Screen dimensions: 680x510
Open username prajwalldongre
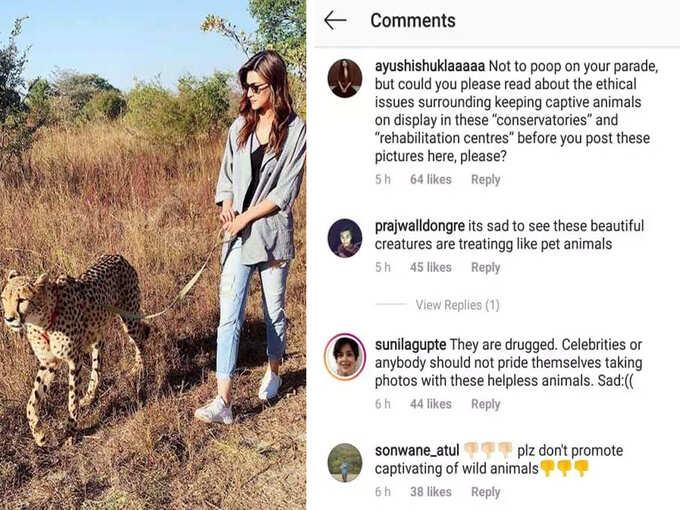419,226
